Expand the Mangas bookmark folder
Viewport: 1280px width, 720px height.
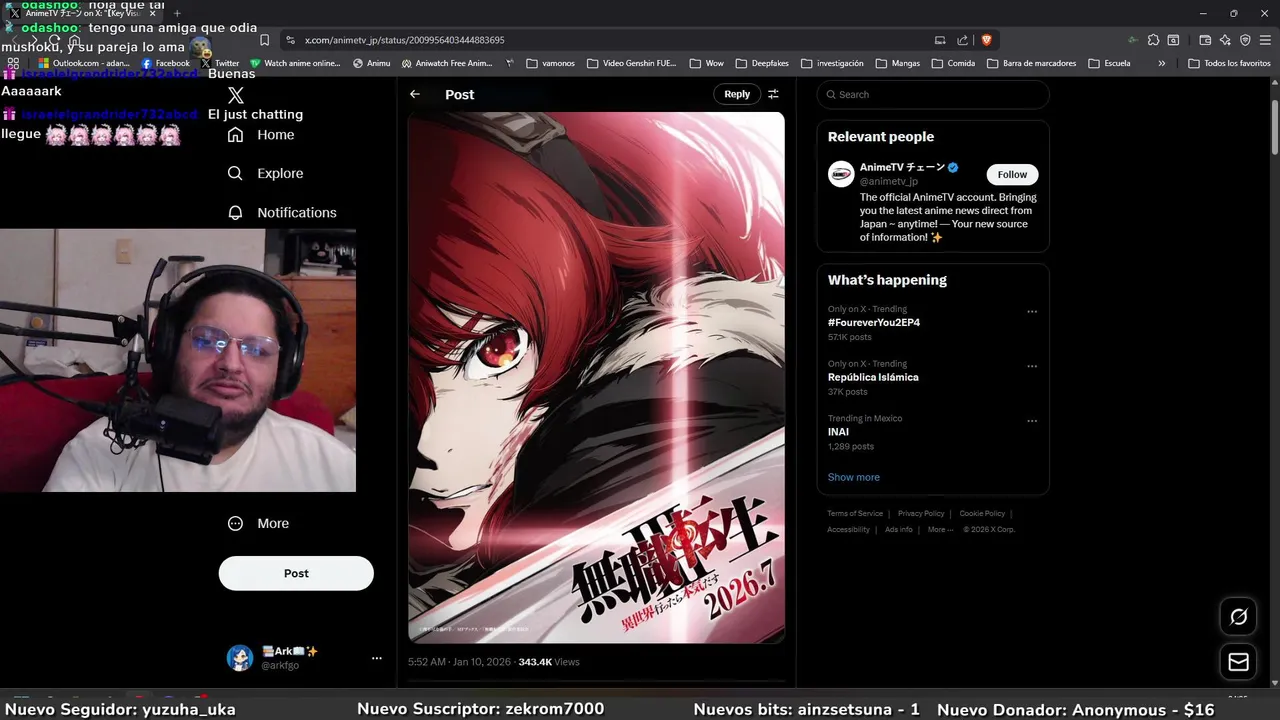point(898,63)
